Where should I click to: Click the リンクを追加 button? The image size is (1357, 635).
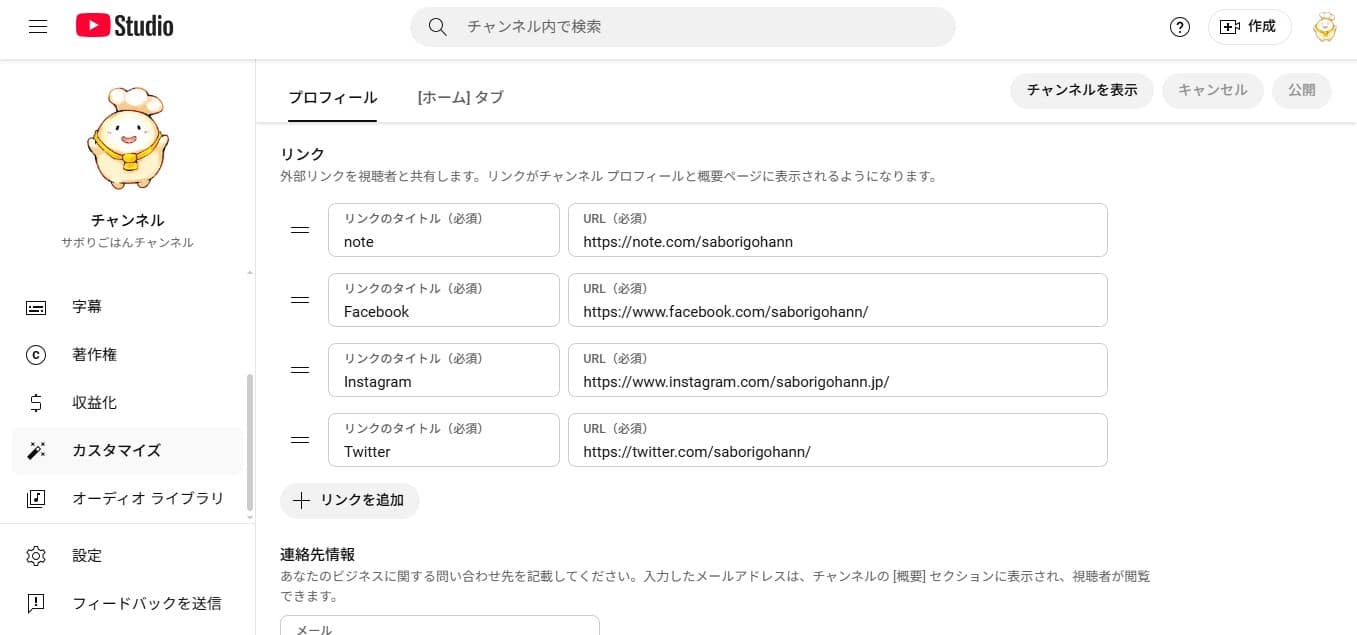pyautogui.click(x=349, y=500)
